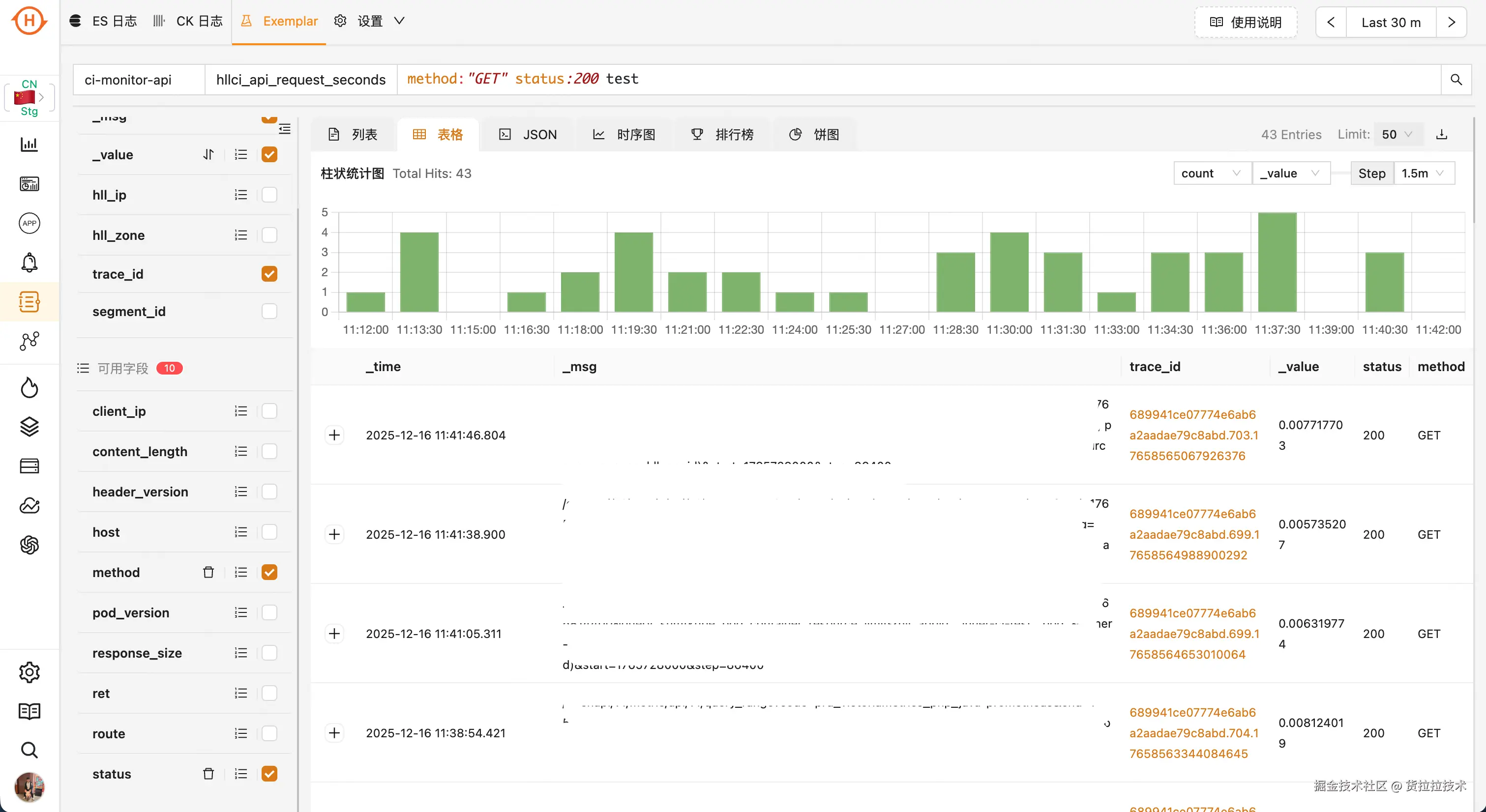Check the client_ip field checkbox
This screenshot has height=812, width=1486.
pyautogui.click(x=269, y=411)
